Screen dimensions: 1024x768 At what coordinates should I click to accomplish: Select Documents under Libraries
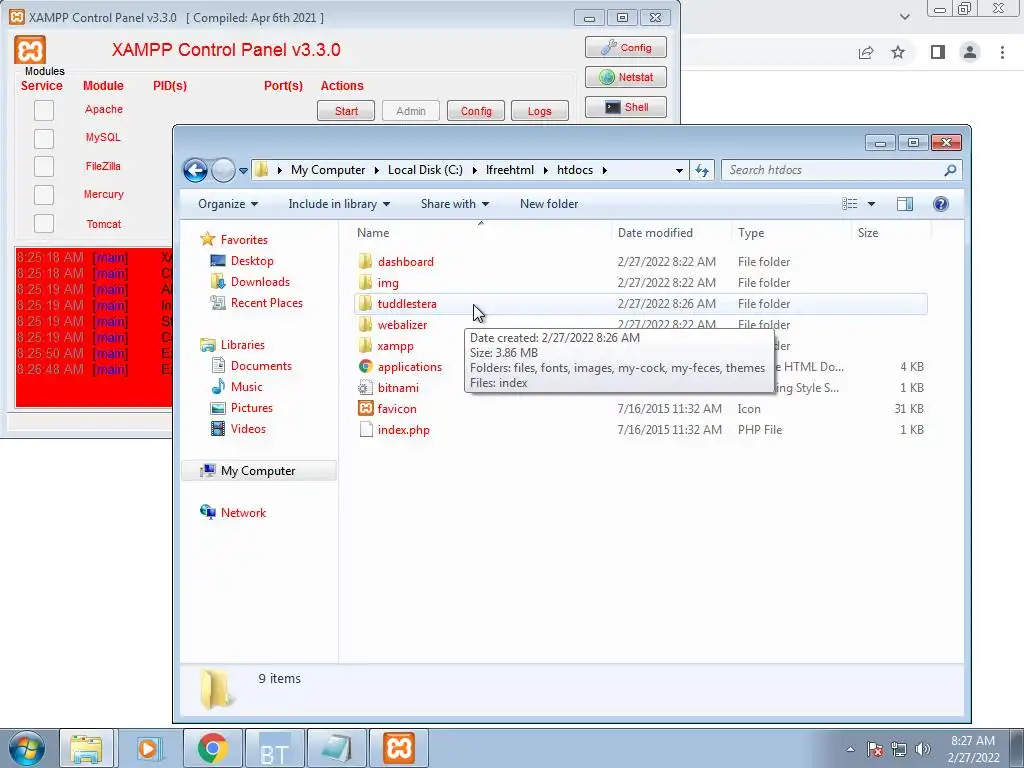point(261,366)
